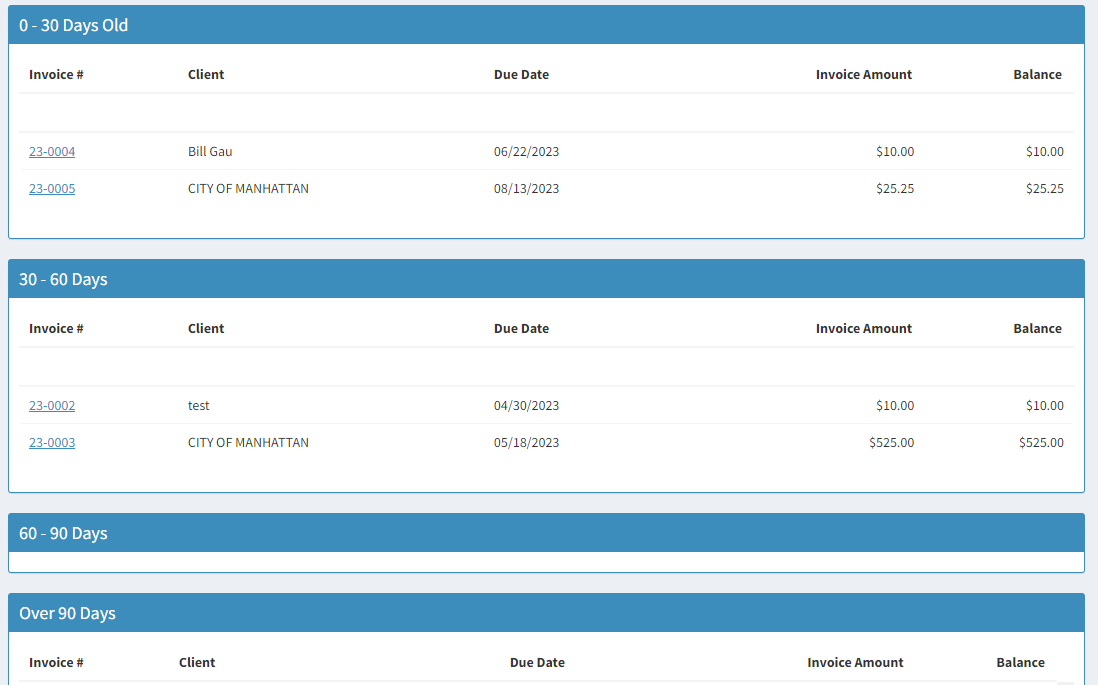Click 'Client' header in 30-60 Days table

click(206, 328)
